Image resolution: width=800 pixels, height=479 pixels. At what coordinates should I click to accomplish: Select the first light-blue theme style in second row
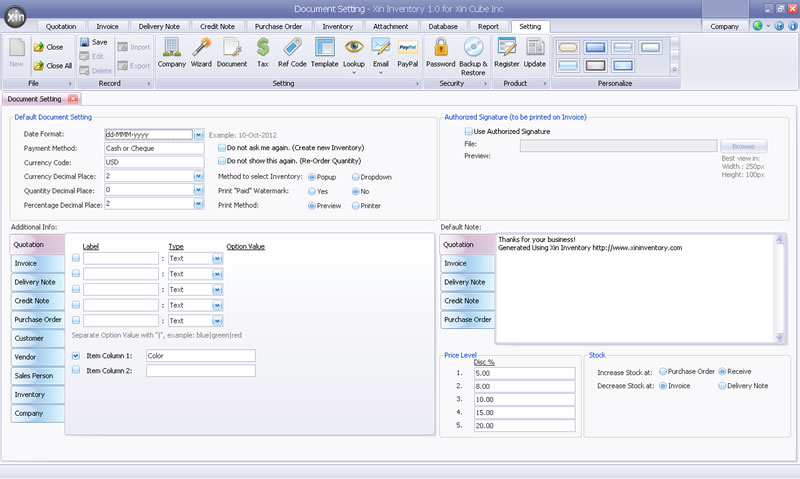tap(568, 65)
